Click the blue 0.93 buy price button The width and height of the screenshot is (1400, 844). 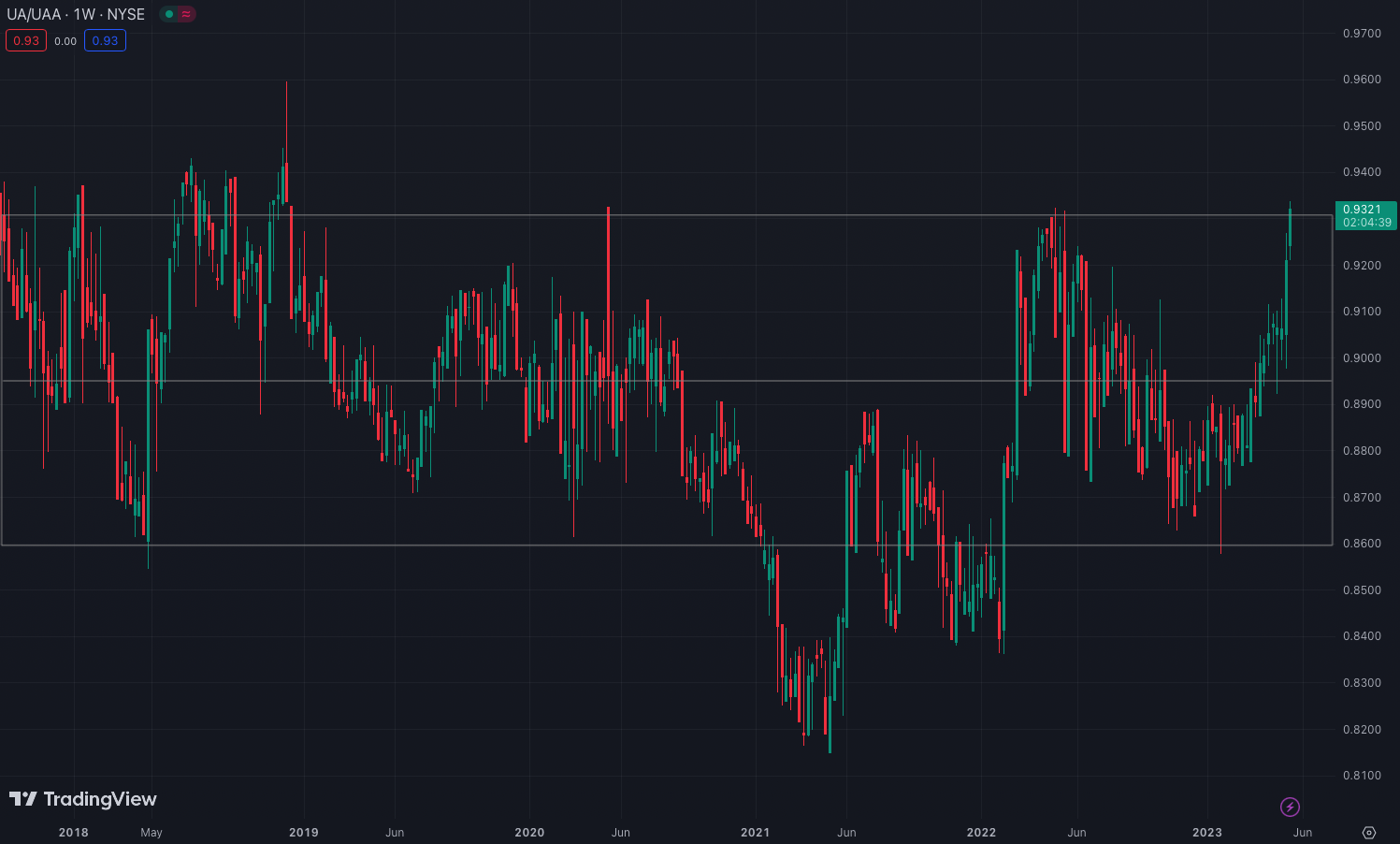click(105, 40)
